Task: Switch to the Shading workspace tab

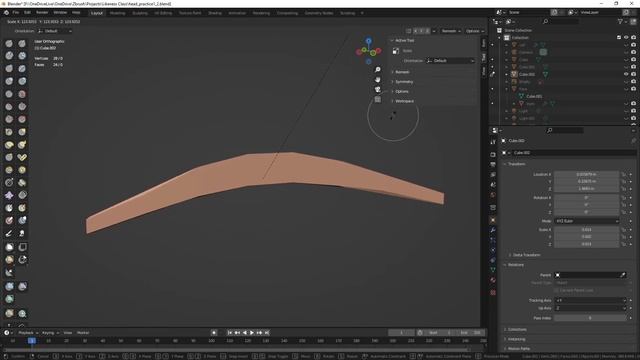Action: click(215, 13)
